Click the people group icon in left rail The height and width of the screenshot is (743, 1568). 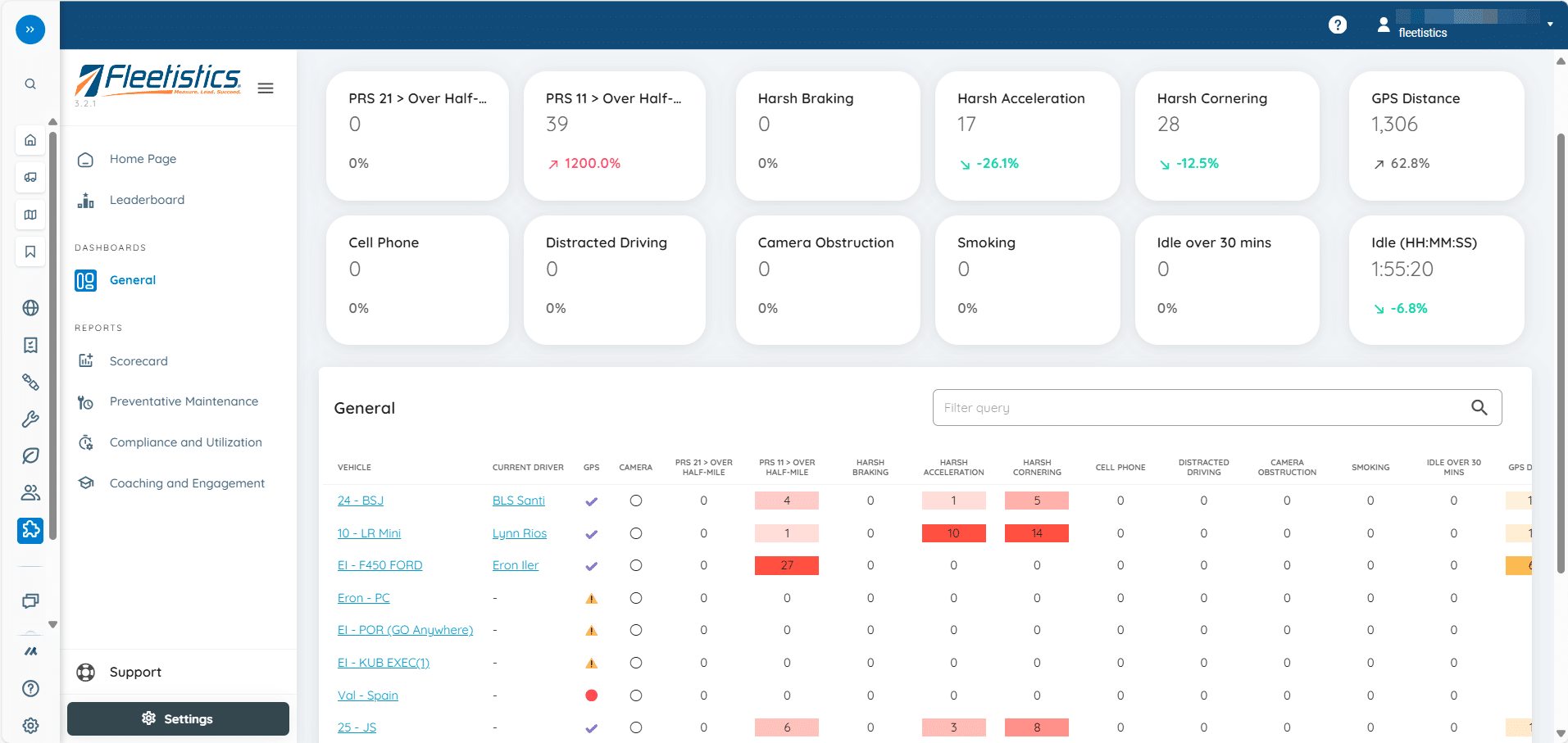tap(30, 492)
